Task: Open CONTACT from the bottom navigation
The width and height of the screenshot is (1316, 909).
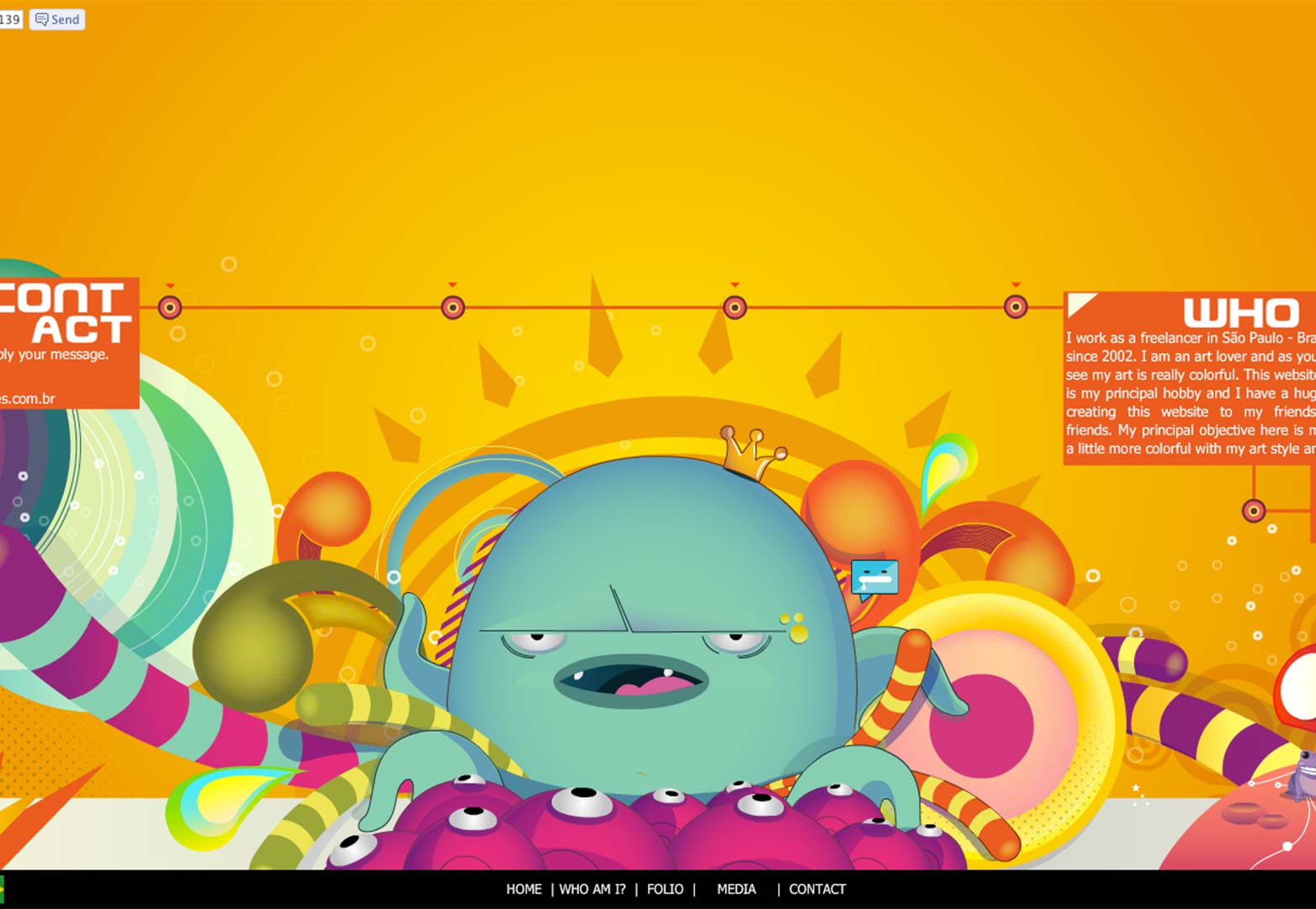Action: point(817,889)
